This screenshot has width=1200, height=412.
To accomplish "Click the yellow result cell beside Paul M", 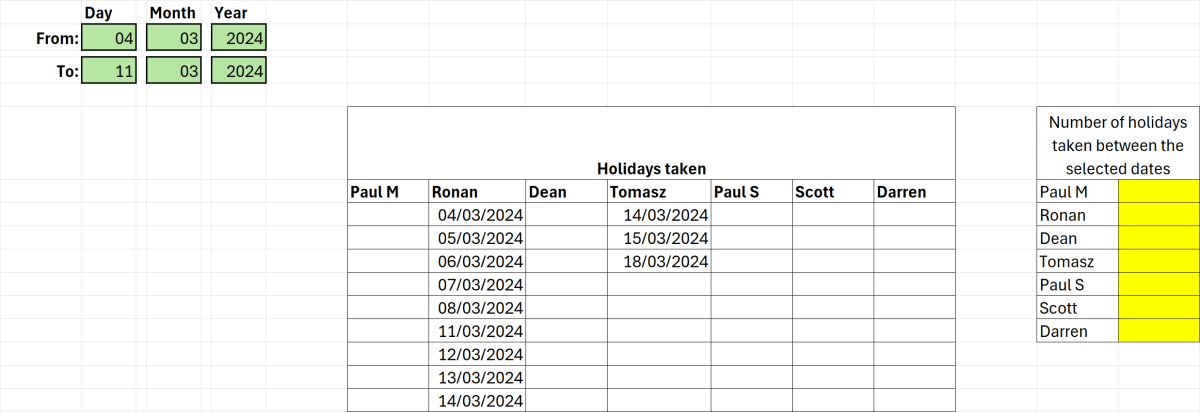I will 1158,192.
